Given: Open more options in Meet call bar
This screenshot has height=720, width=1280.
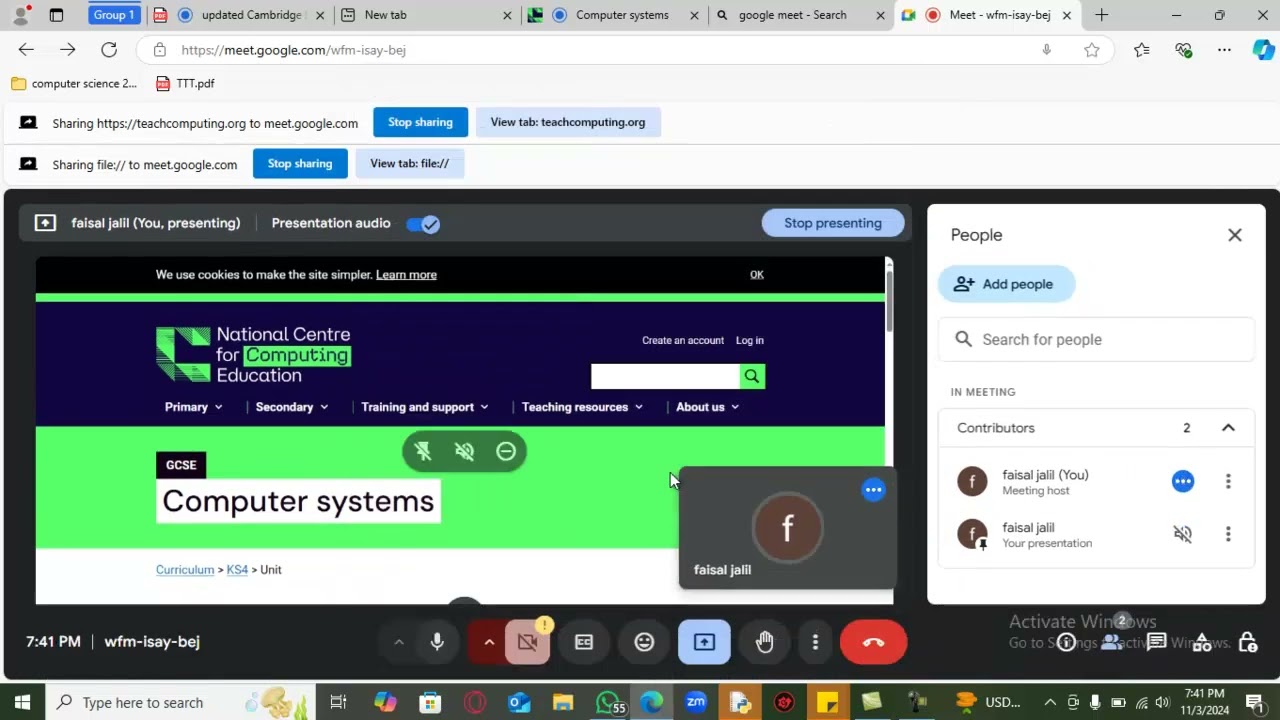Looking at the screenshot, I should click(x=815, y=642).
